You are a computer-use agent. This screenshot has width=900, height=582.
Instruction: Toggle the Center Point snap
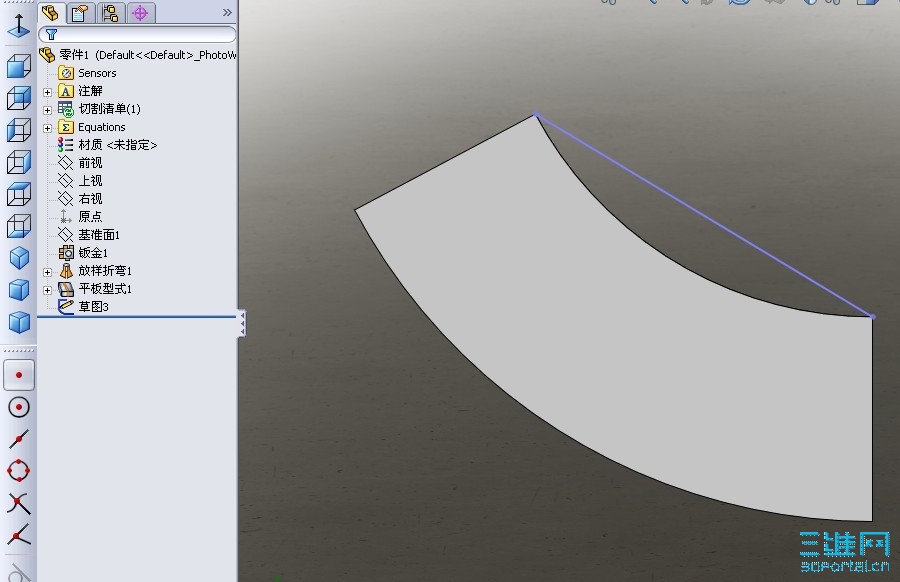tap(18, 408)
